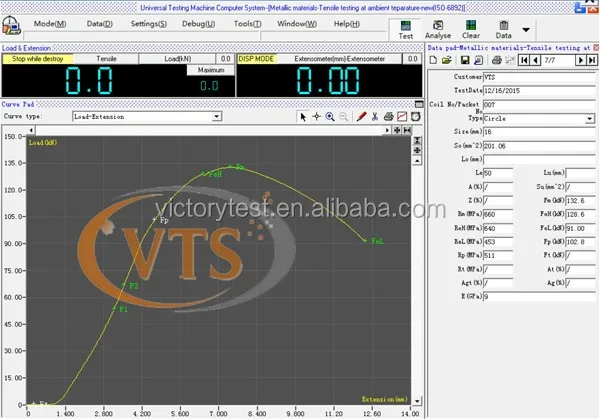600x419 pixels.
Task: Open the Curve type dropdown
Action: (x=217, y=116)
